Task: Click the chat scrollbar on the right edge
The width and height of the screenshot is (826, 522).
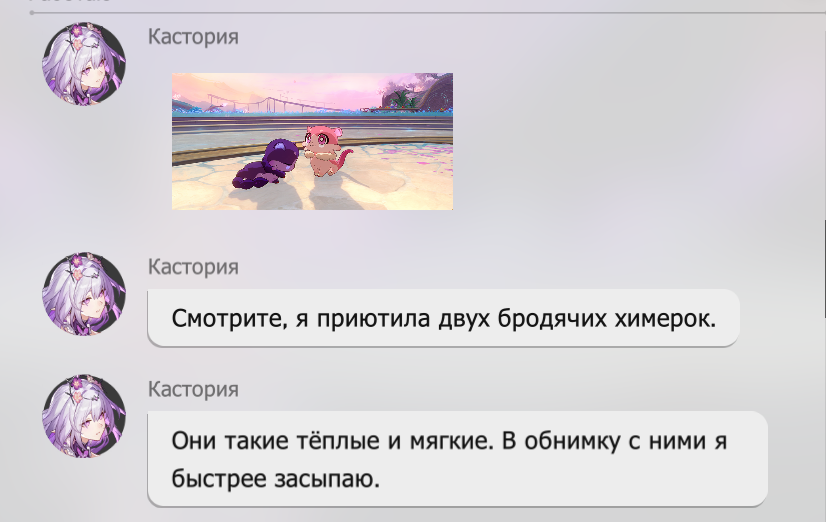Action: click(824, 269)
